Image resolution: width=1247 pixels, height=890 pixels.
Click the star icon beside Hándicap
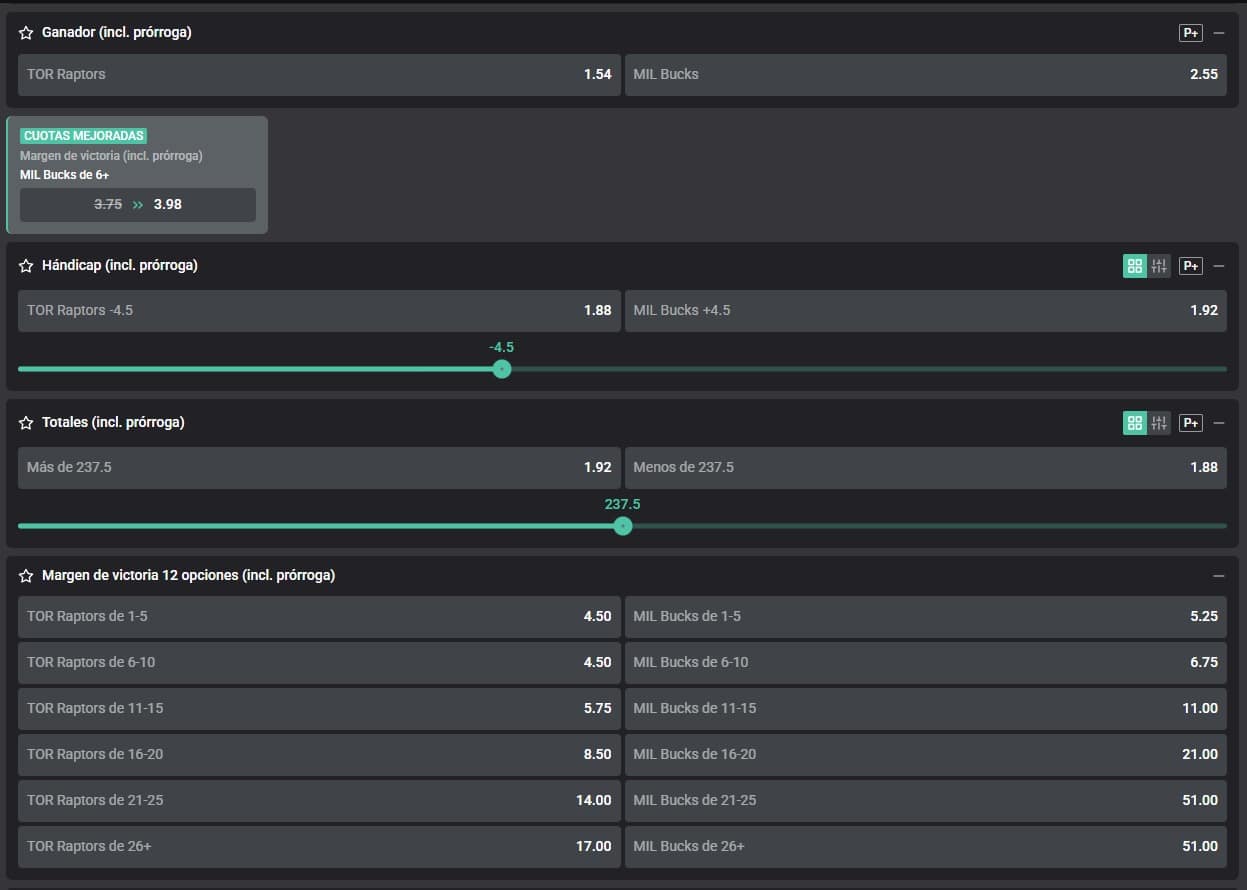click(x=26, y=266)
